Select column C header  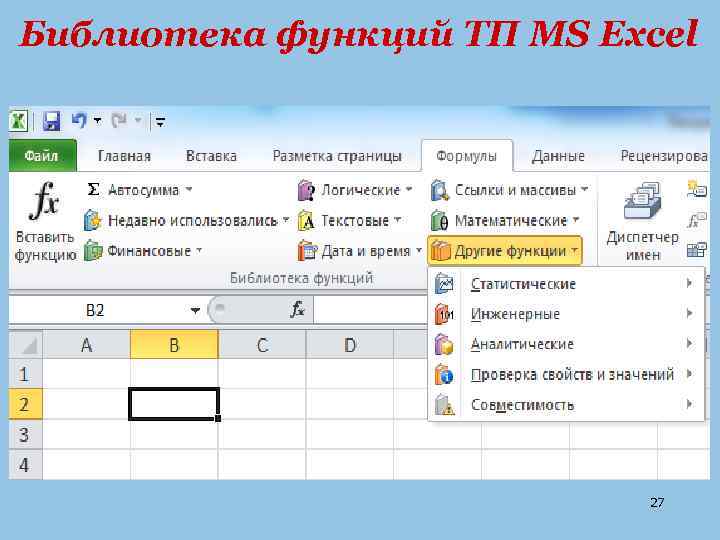tap(262, 344)
